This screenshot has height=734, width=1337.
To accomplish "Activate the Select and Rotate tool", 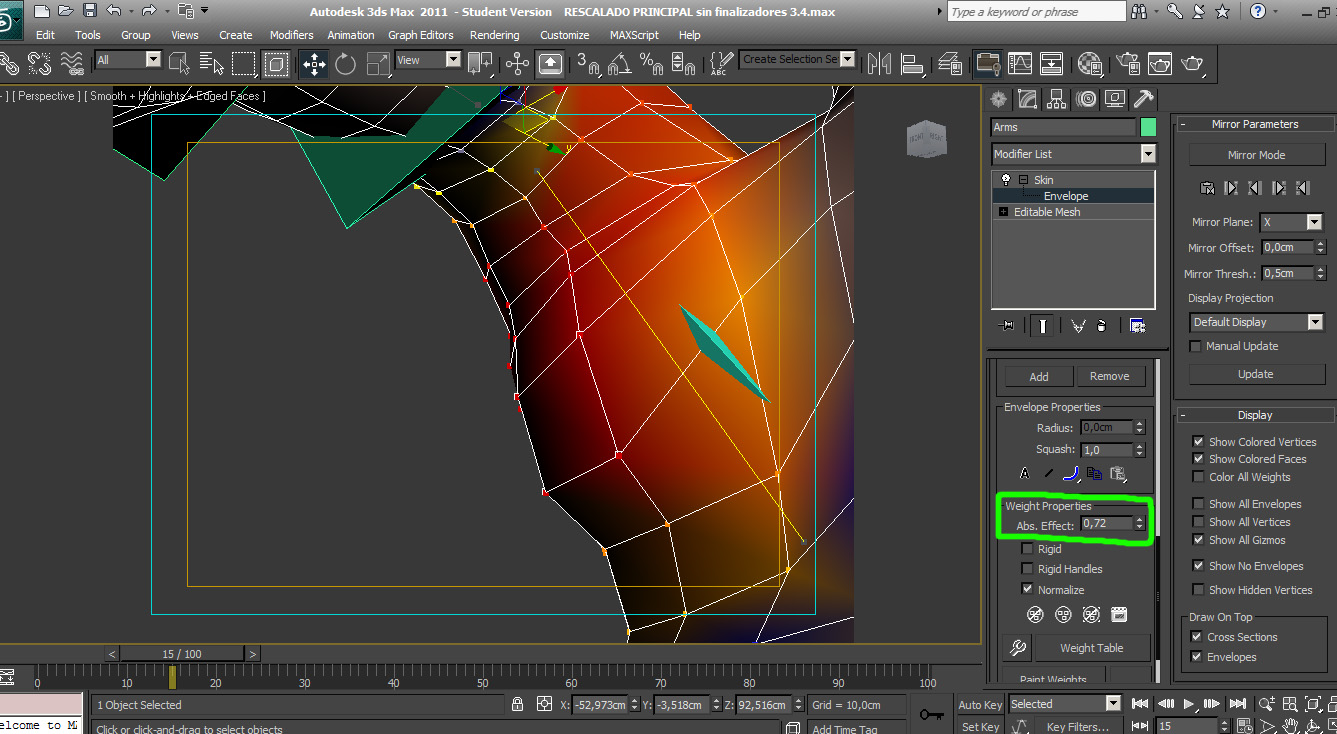I will (346, 65).
